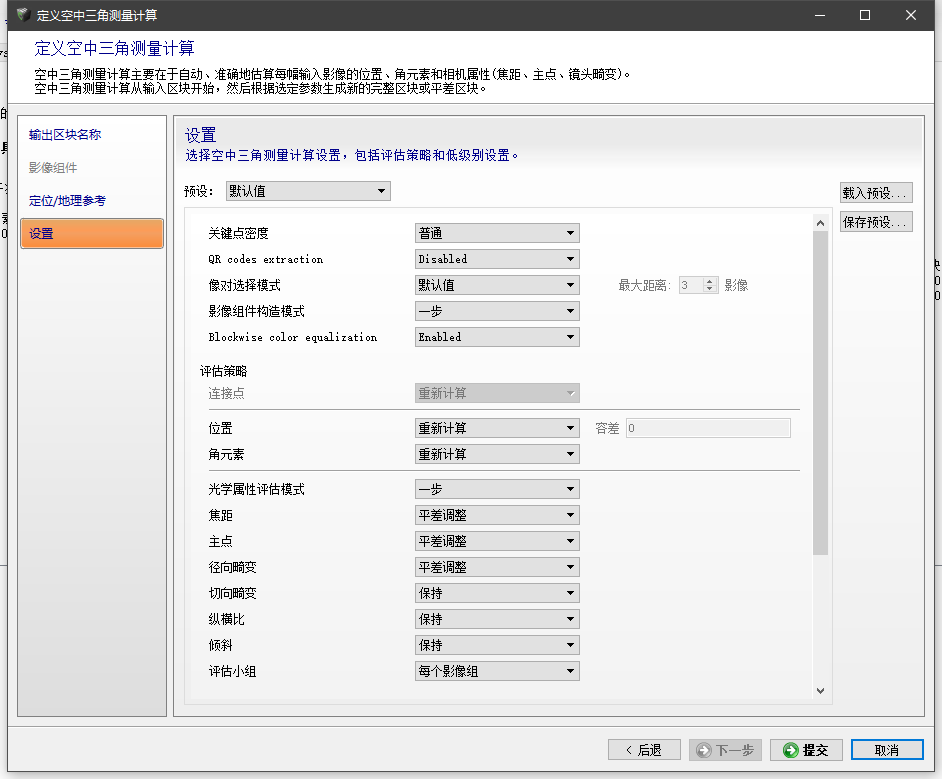Expand the 评估小组 dropdown

(497, 671)
